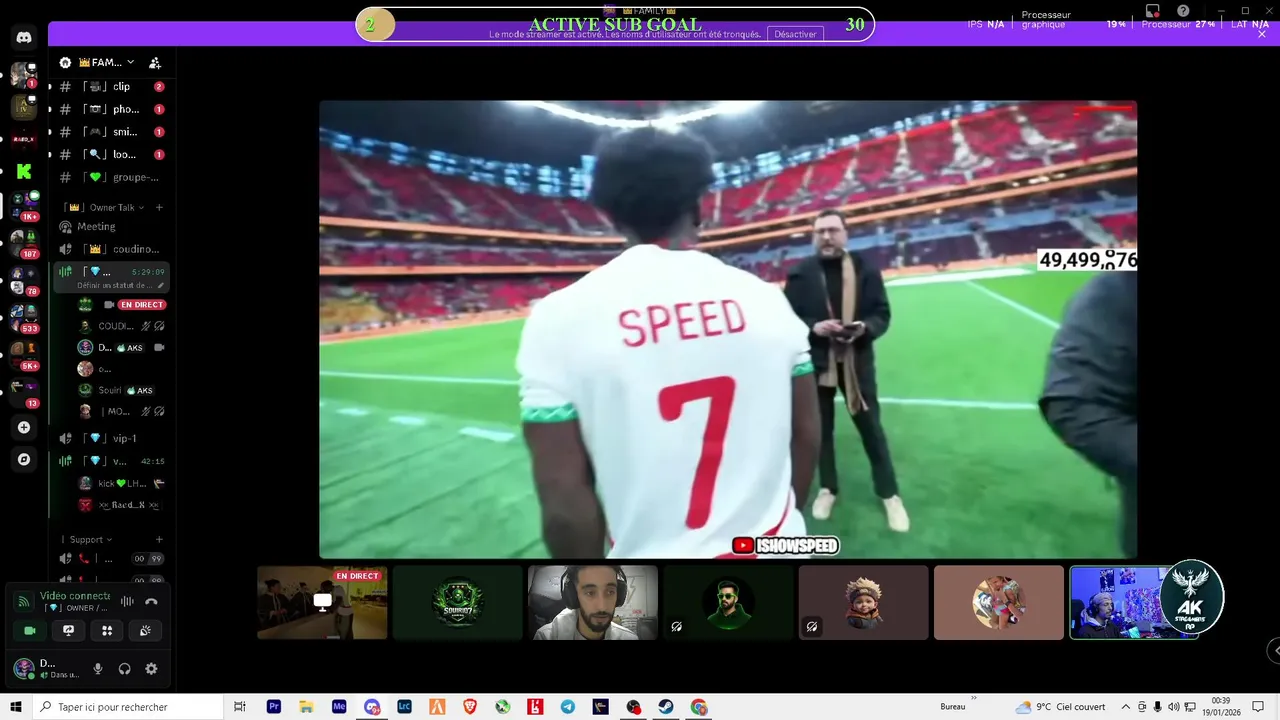Open Steam from taskbar

666,707
